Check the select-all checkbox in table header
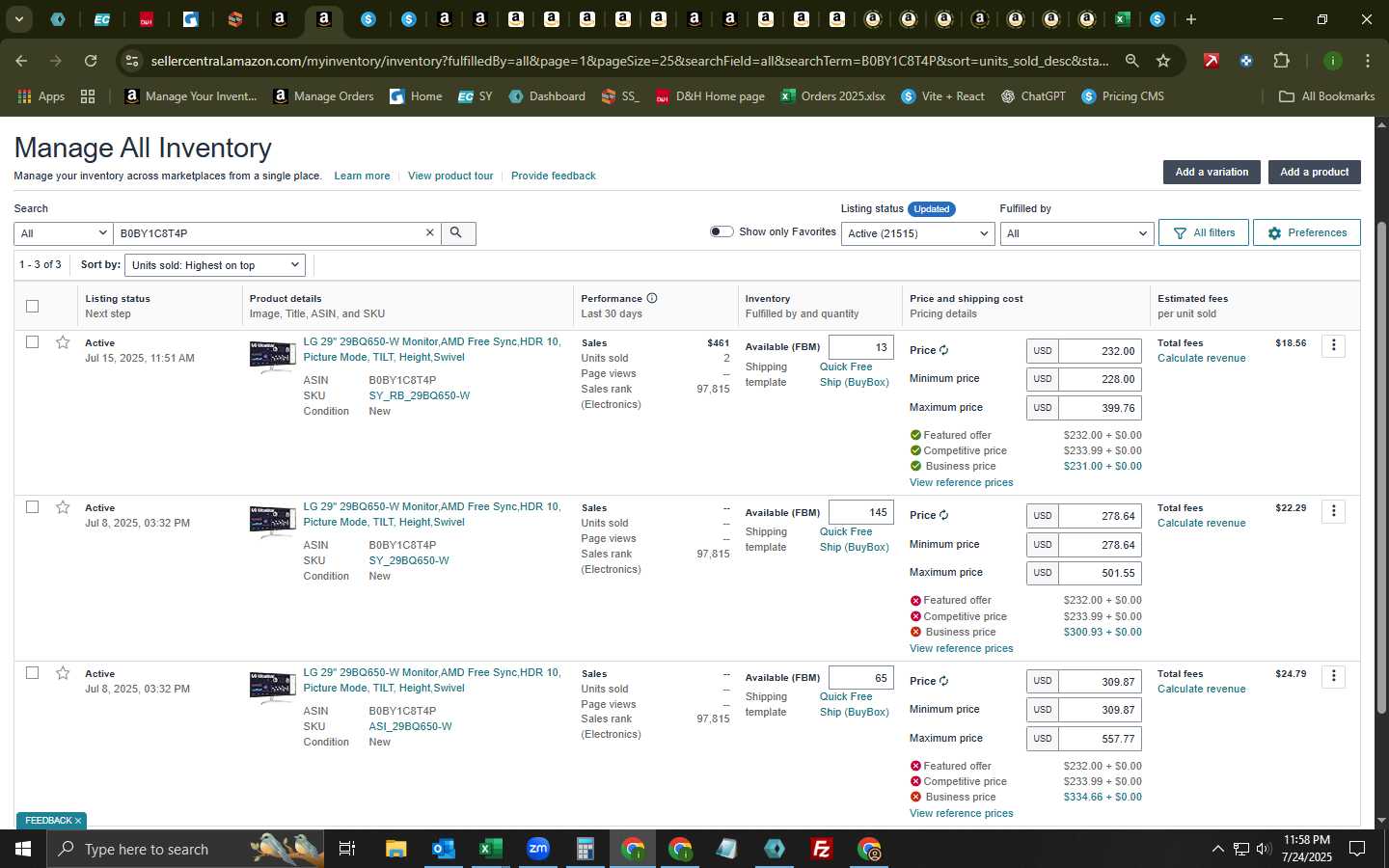 pos(32,306)
